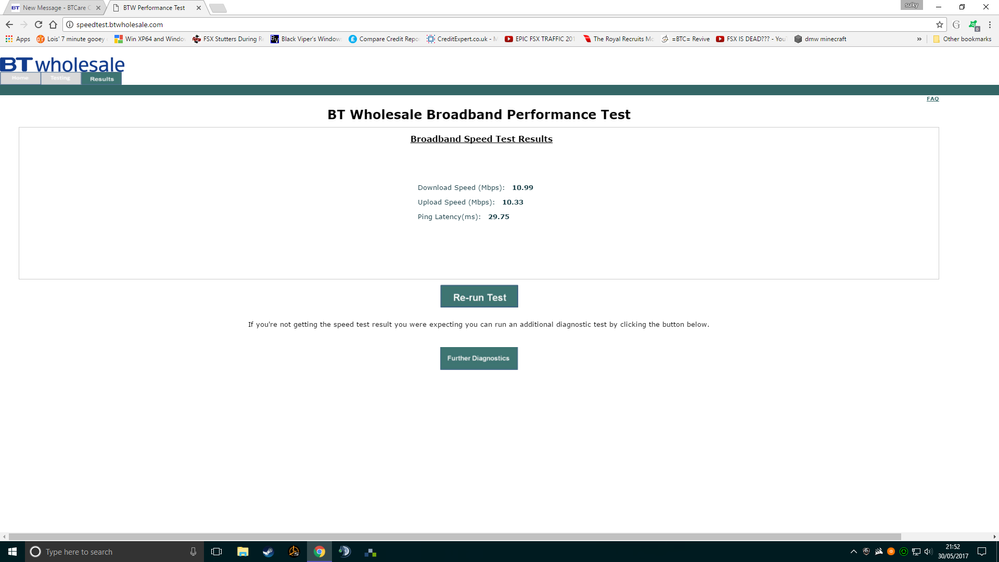This screenshot has height=562, width=999.
Task: Click the Re-run Test button
Action: 479,297
